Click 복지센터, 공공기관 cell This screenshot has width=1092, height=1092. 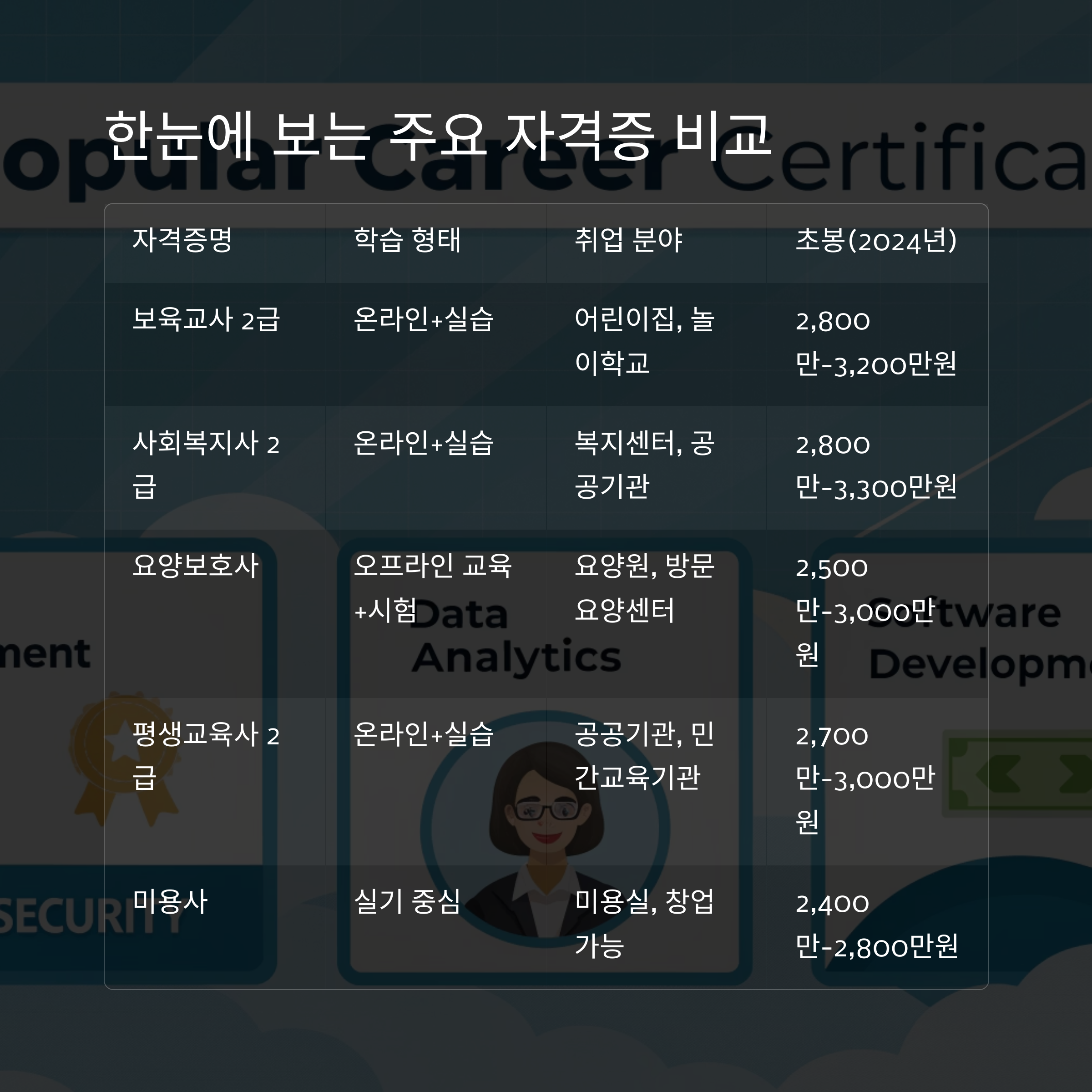(x=644, y=464)
